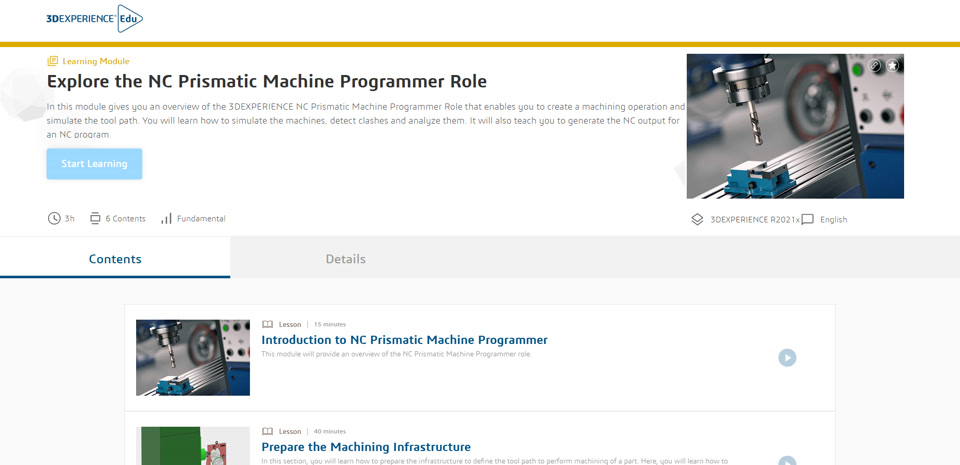Click the '3DEXPERIENCE R2021x' version text
This screenshot has height=465, width=960.
point(755,220)
